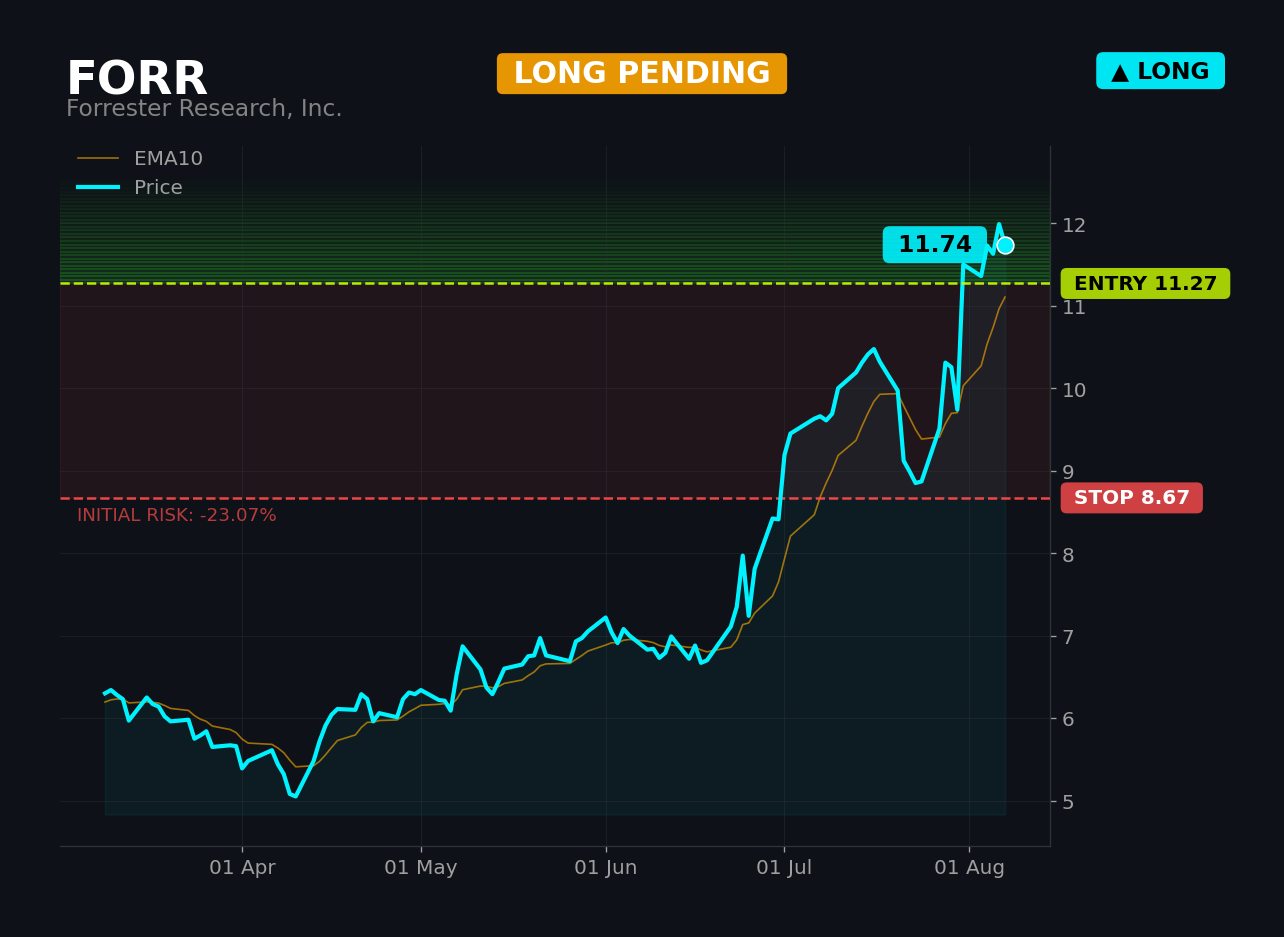Click the 11 price axis label
1284x937 pixels.
pyautogui.click(x=1074, y=307)
